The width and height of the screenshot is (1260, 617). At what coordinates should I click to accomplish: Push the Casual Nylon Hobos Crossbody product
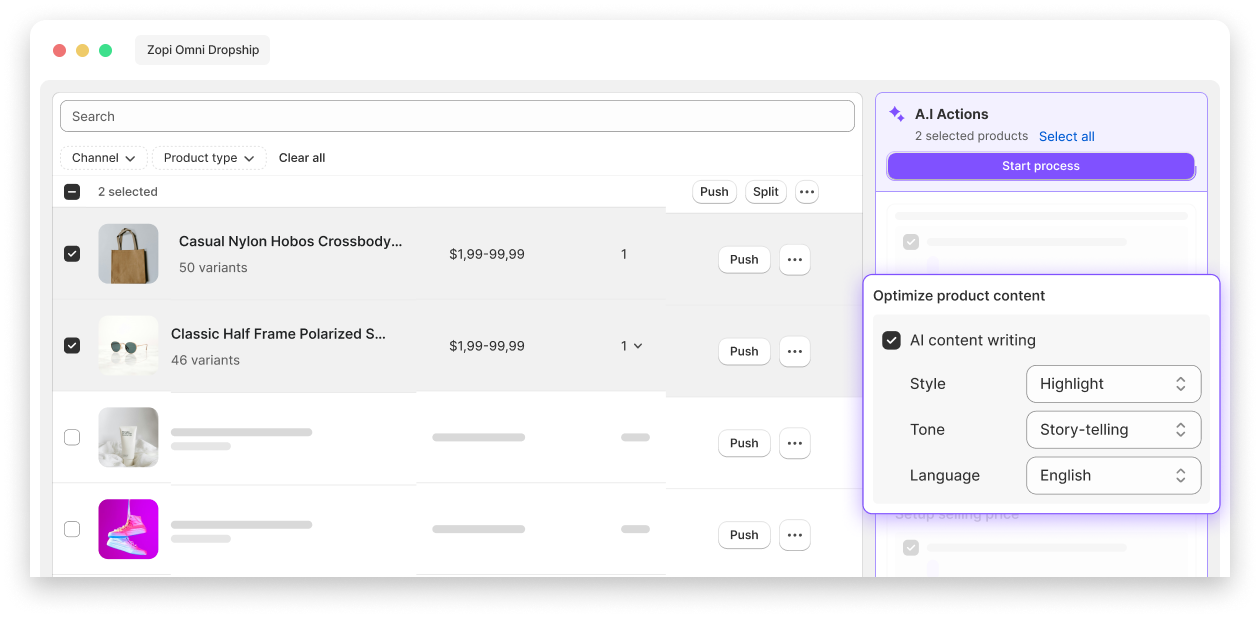744,259
